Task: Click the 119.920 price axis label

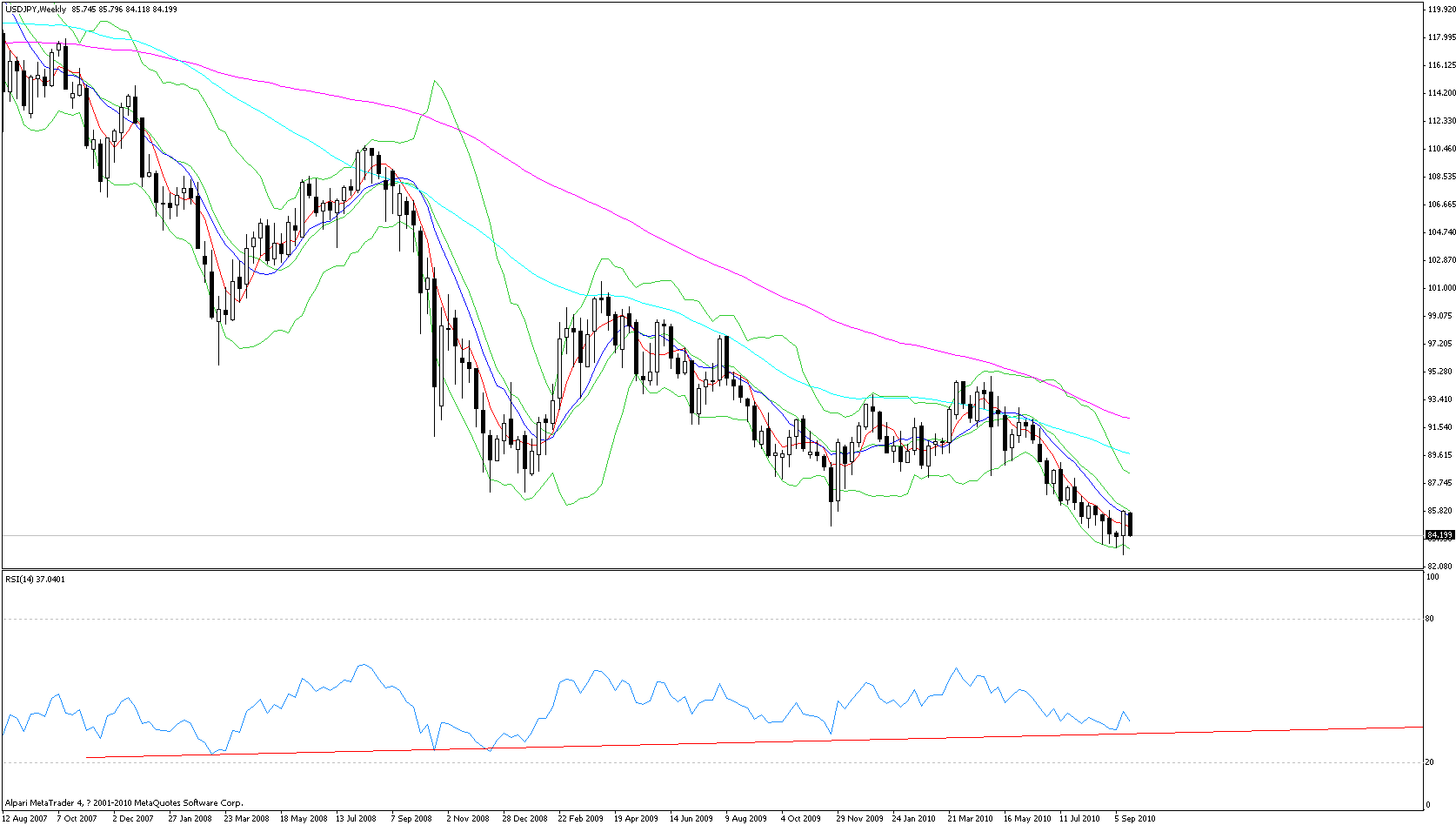Action: click(1442, 10)
